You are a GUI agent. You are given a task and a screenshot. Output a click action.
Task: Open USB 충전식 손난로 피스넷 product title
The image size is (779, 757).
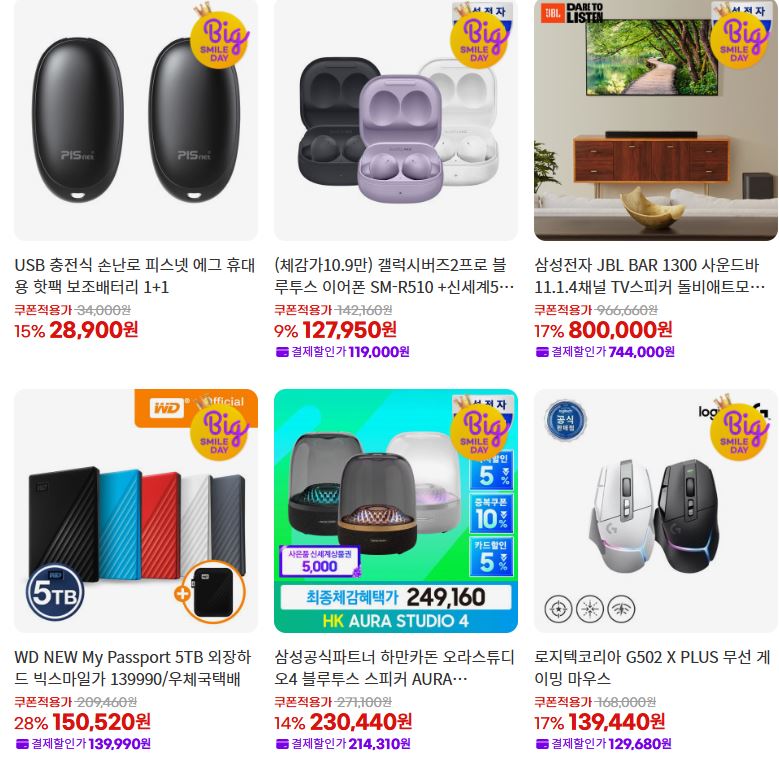click(x=135, y=276)
